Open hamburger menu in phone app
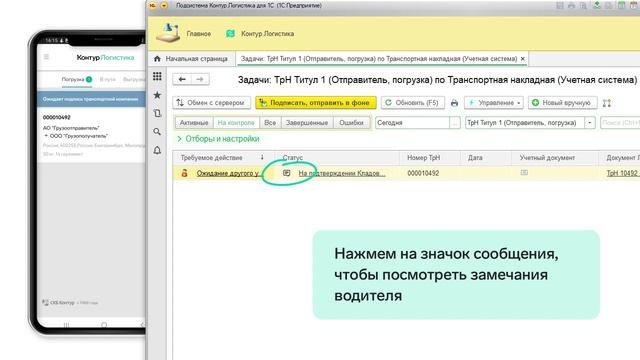 (x=47, y=57)
